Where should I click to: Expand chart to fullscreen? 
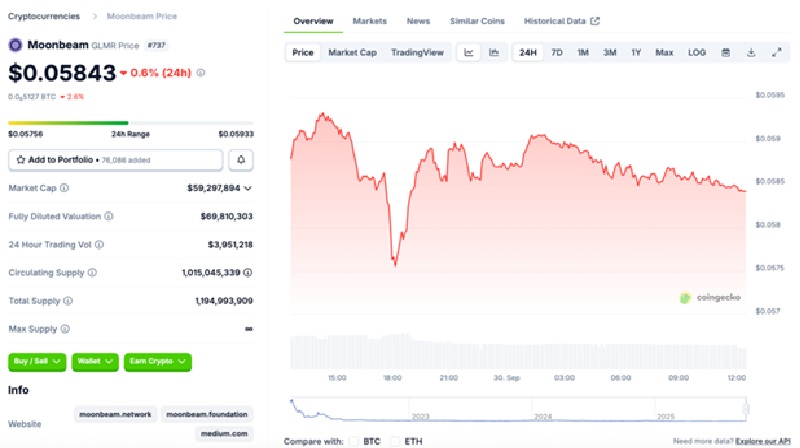pos(776,52)
